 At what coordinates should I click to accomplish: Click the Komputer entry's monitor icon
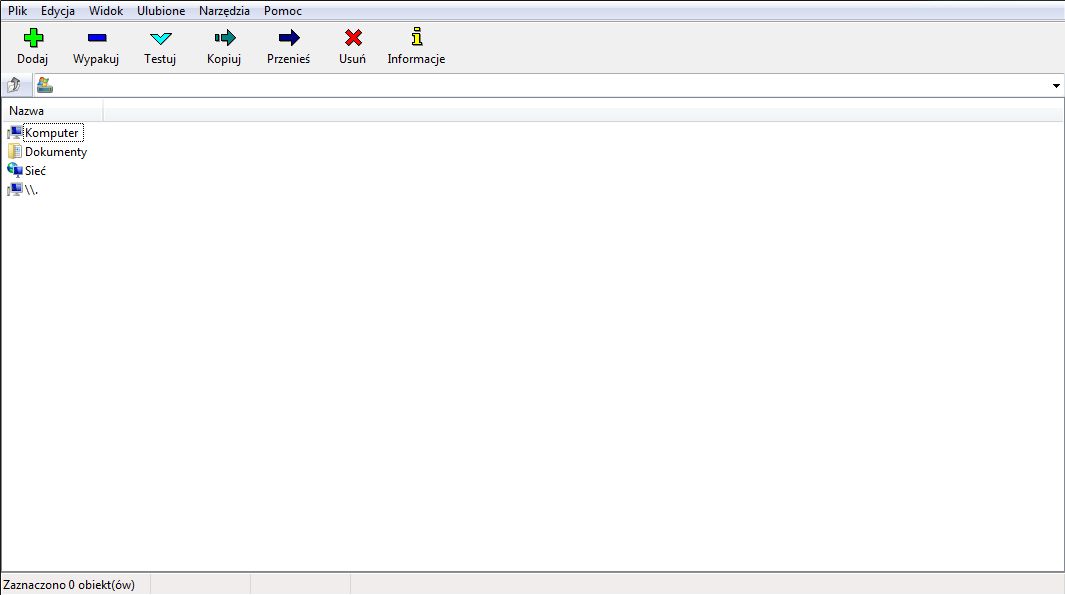pyautogui.click(x=14, y=132)
